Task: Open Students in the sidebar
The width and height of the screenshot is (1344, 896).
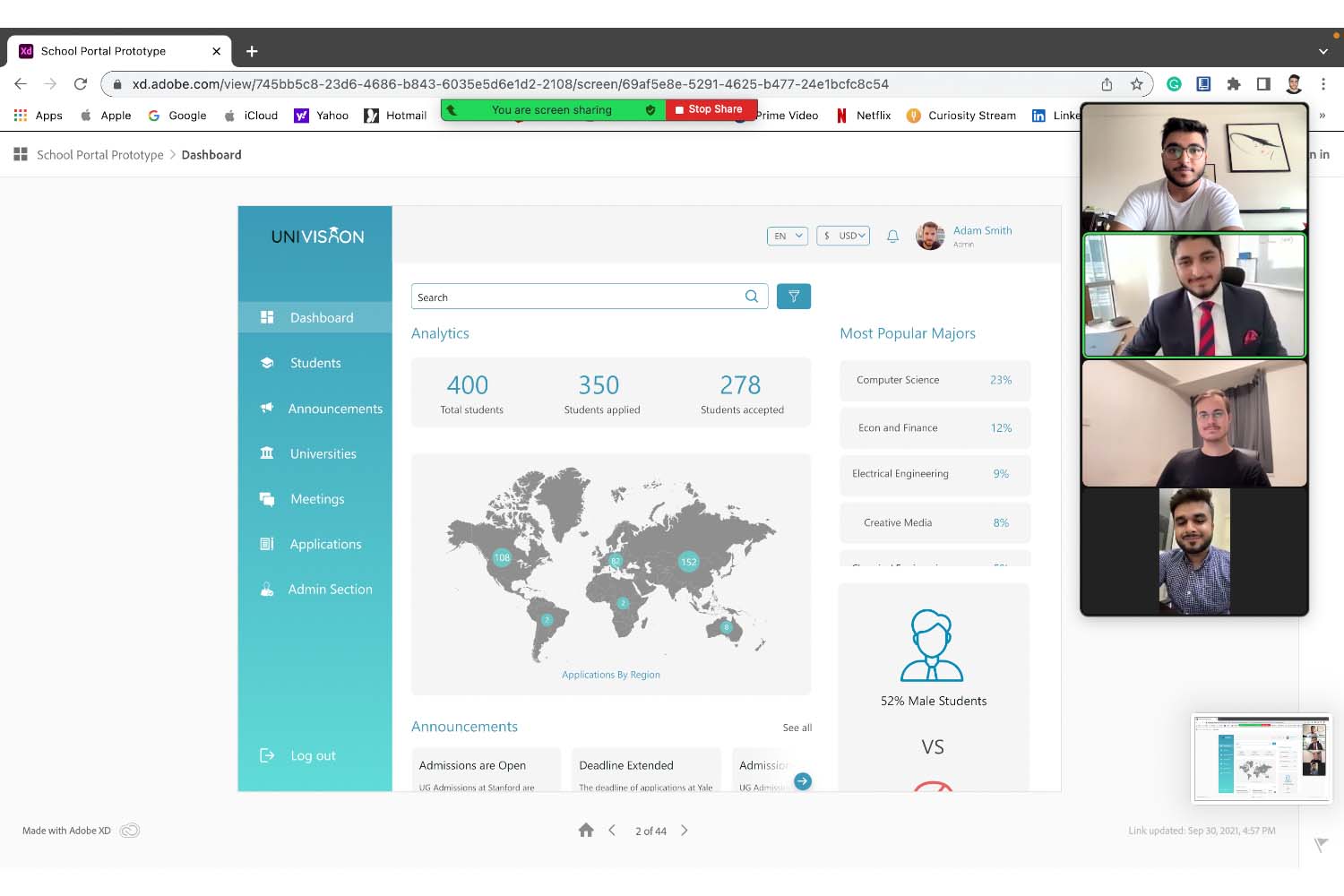Action: click(314, 363)
